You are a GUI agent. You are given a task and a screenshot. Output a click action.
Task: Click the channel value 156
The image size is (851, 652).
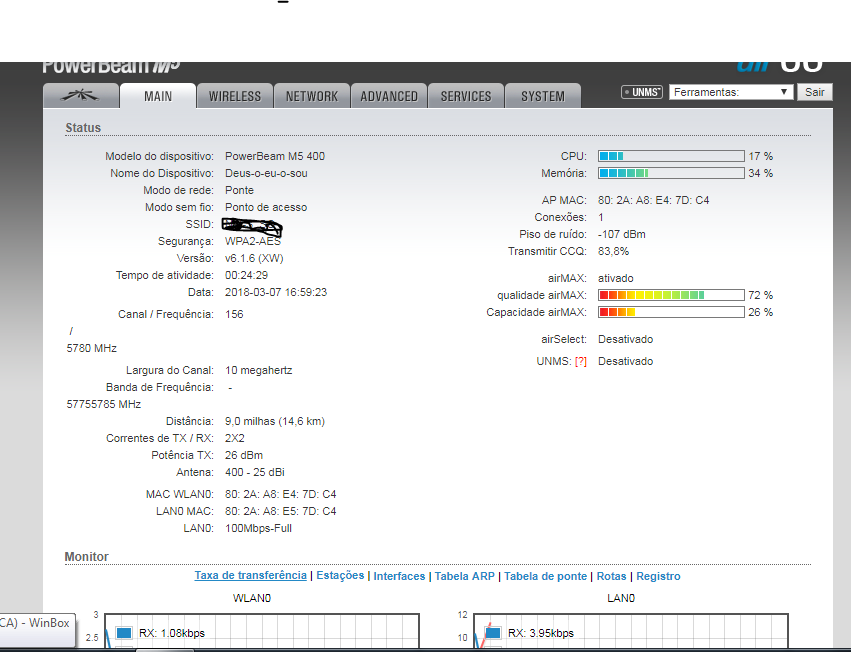234,314
